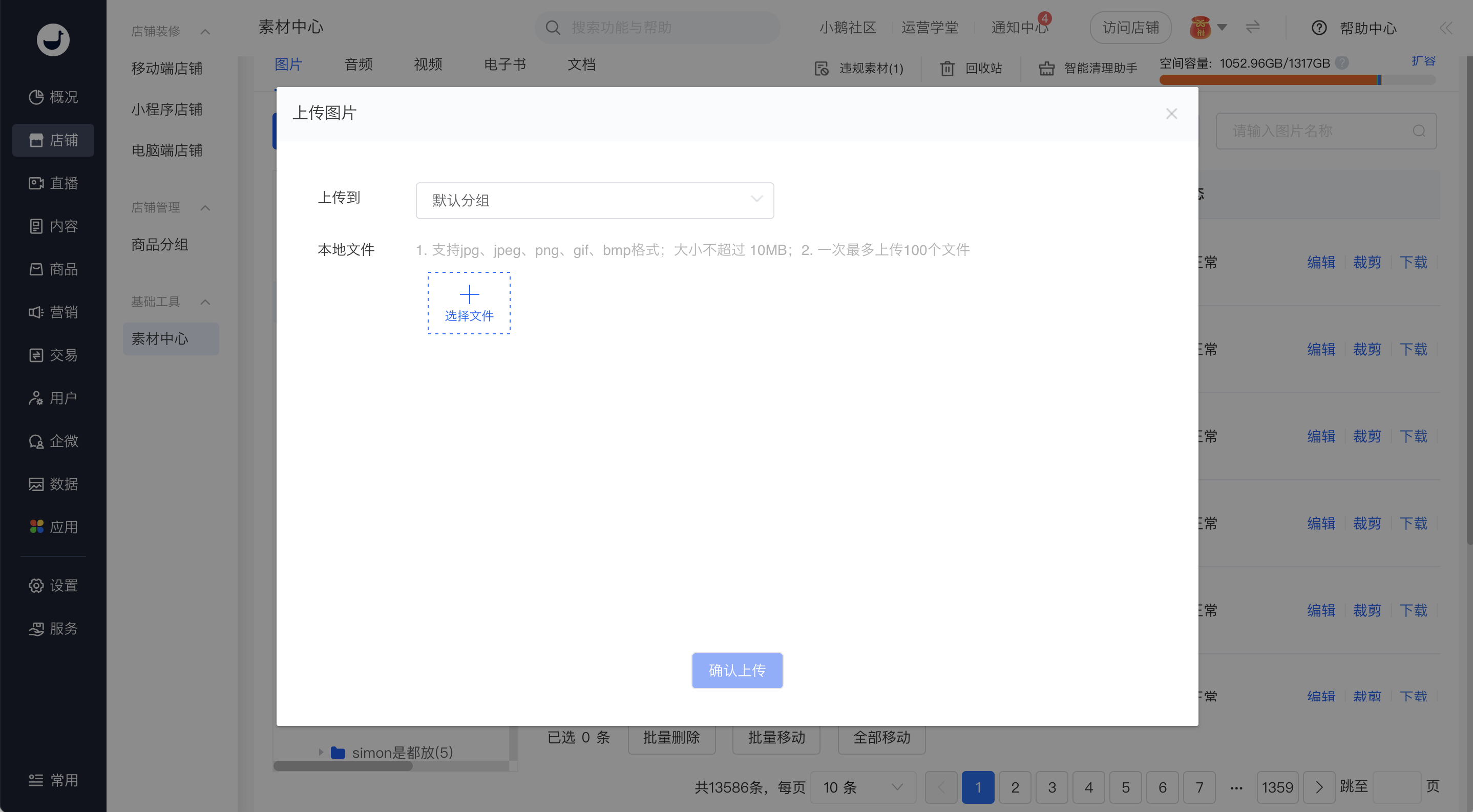
Task: Open the 常用 favorites menu
Action: point(53,781)
